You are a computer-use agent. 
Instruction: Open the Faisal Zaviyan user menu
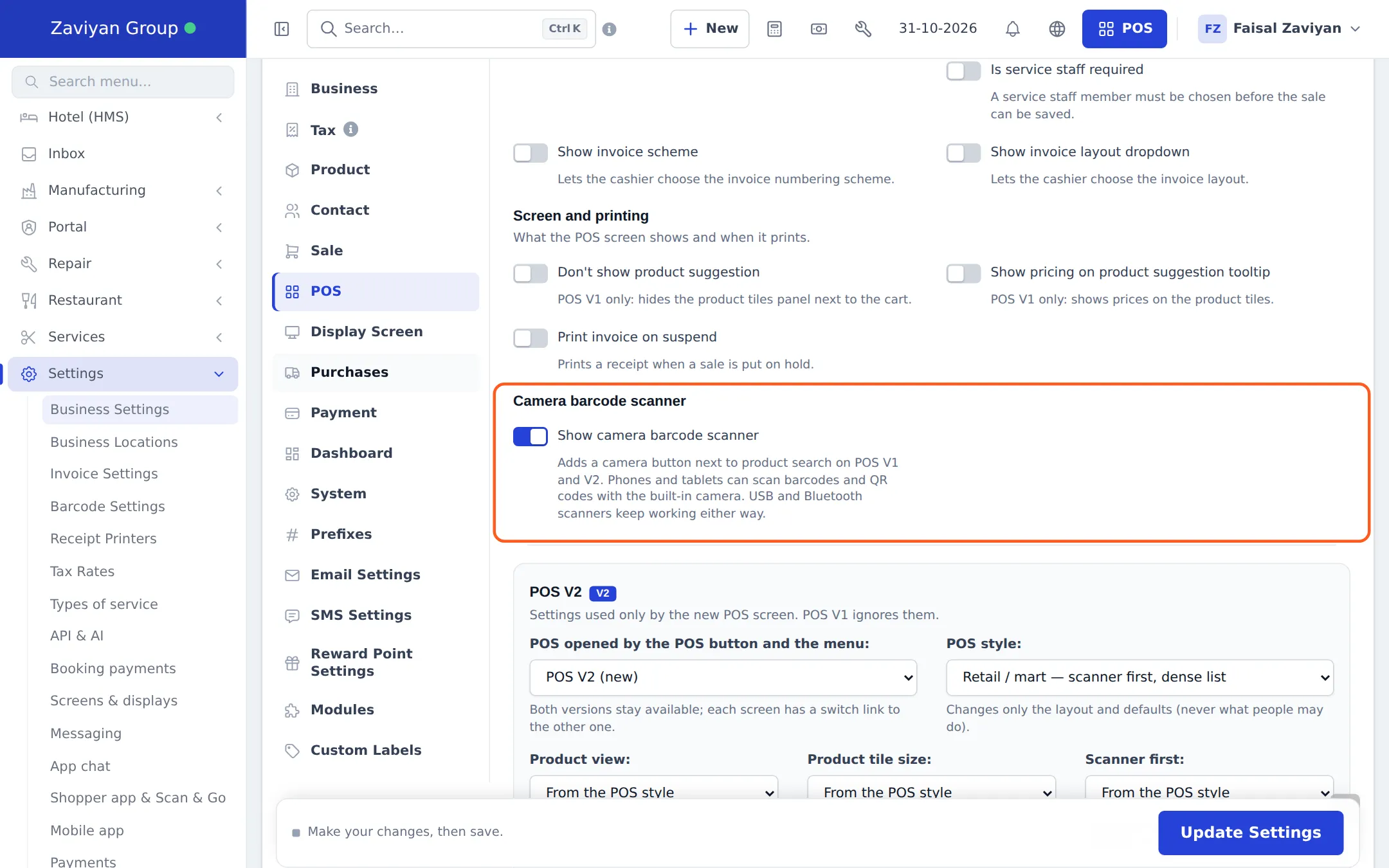pyautogui.click(x=1280, y=29)
